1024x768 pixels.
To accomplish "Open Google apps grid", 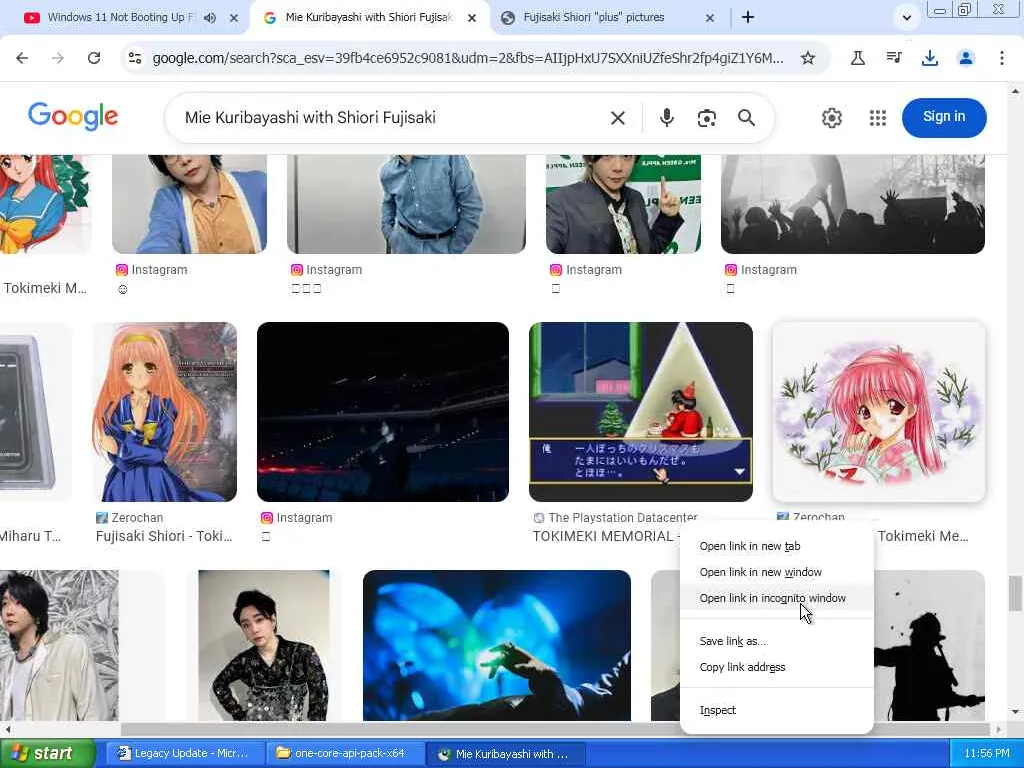I will click(x=878, y=118).
